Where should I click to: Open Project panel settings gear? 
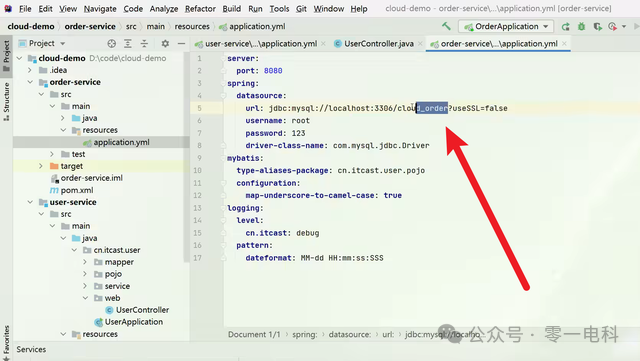pyautogui.click(x=165, y=43)
